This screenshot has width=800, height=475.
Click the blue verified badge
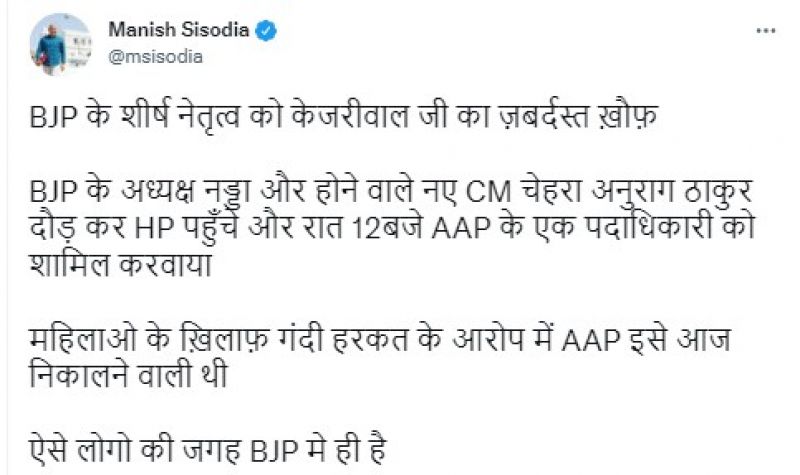266,32
